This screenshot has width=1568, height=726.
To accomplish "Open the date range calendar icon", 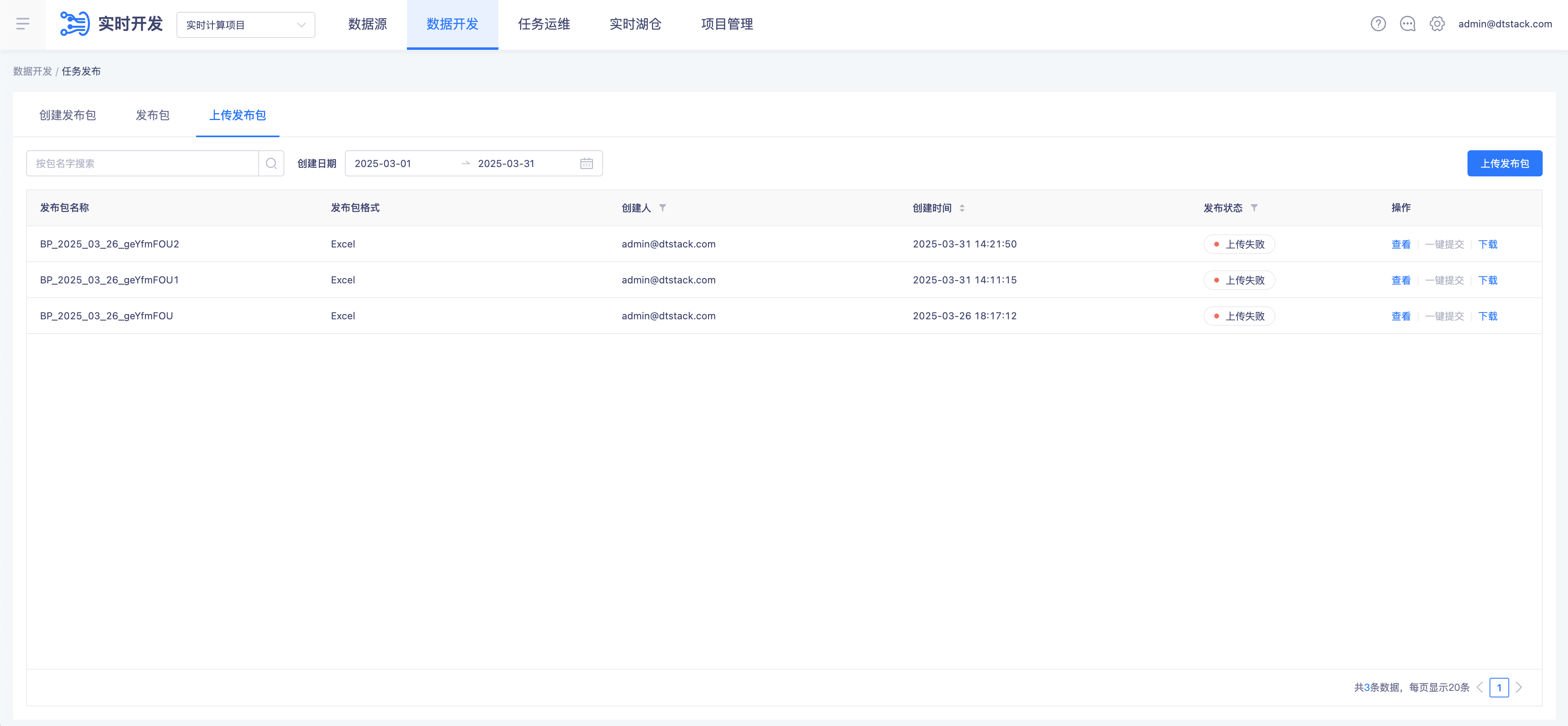I will [x=586, y=163].
